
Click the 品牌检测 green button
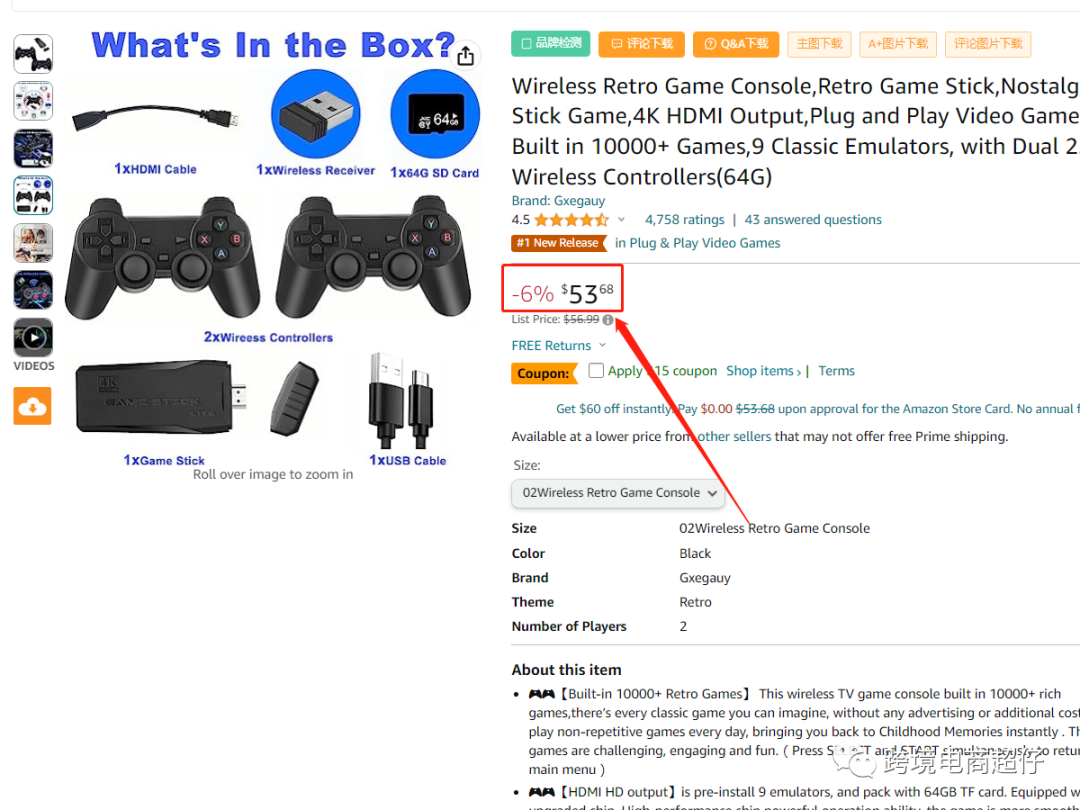coord(550,43)
